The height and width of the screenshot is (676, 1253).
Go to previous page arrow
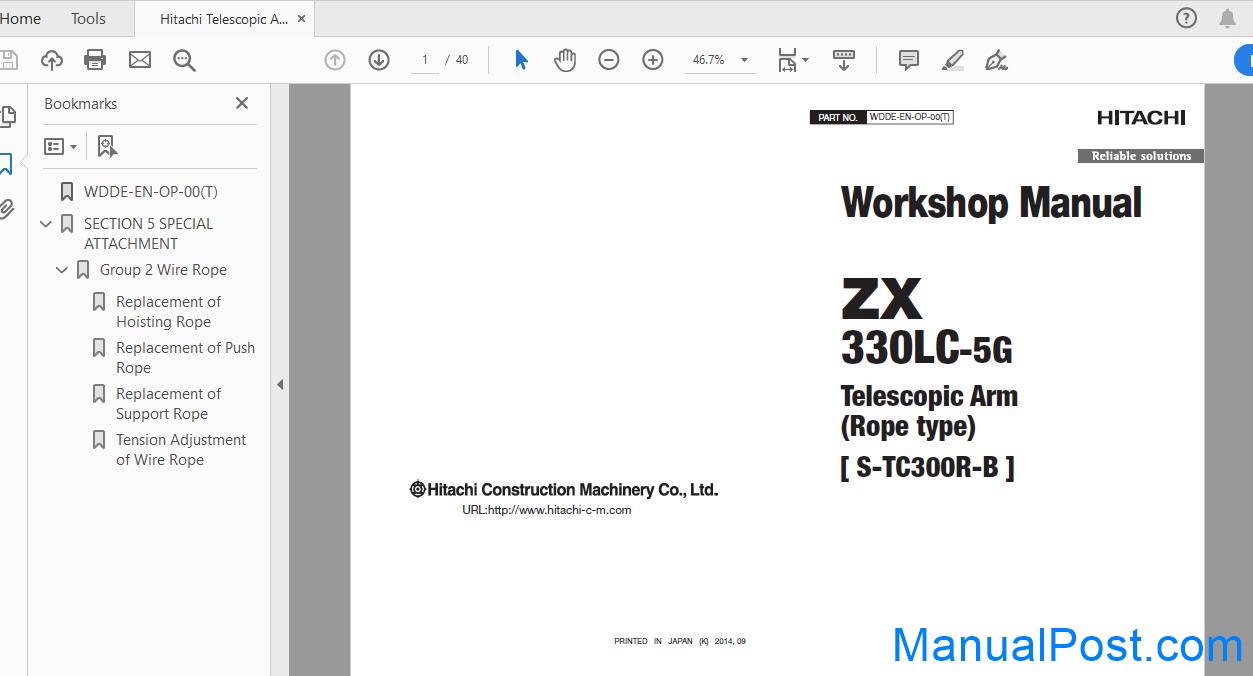click(x=335, y=60)
